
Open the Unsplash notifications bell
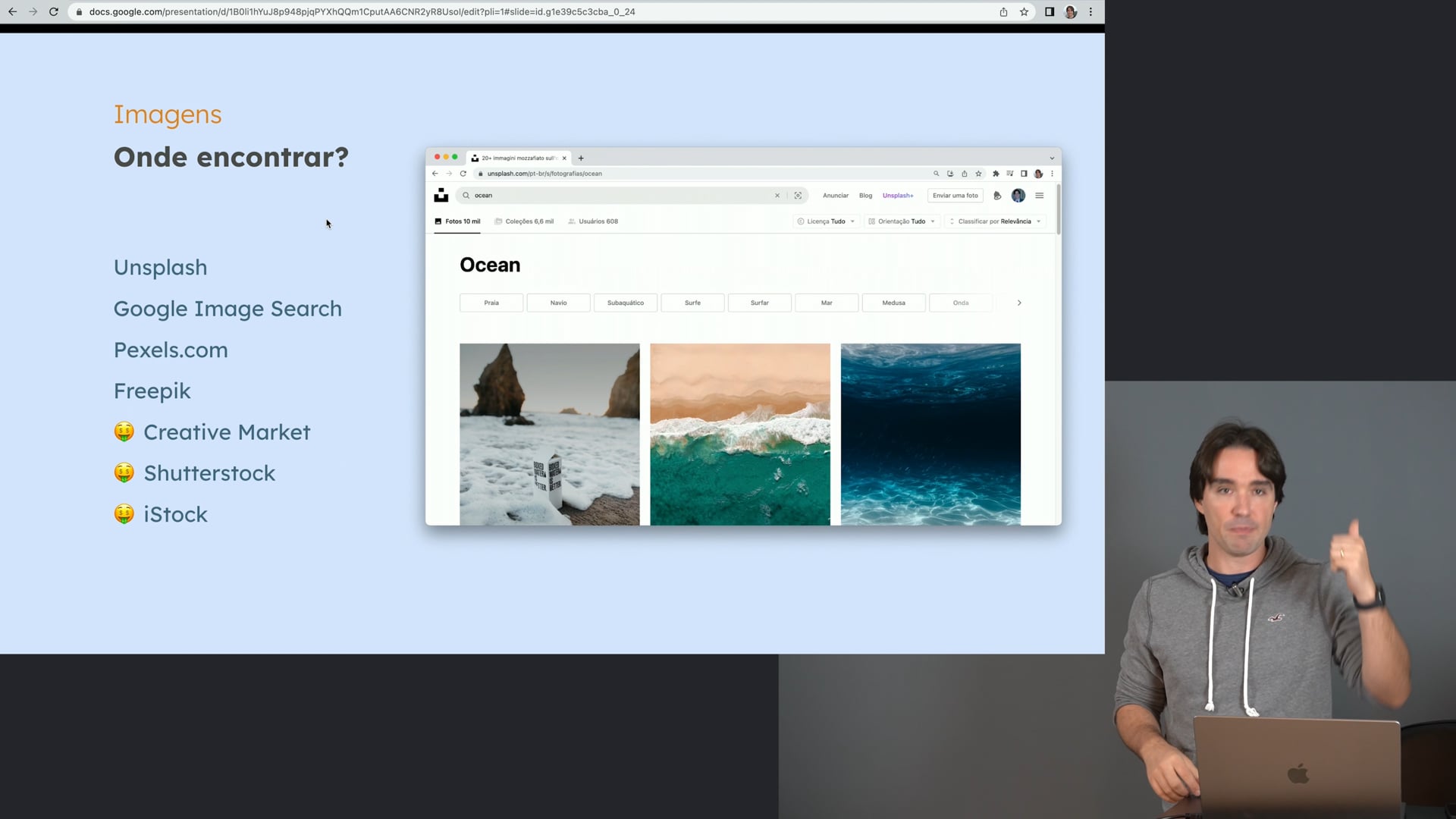(997, 196)
